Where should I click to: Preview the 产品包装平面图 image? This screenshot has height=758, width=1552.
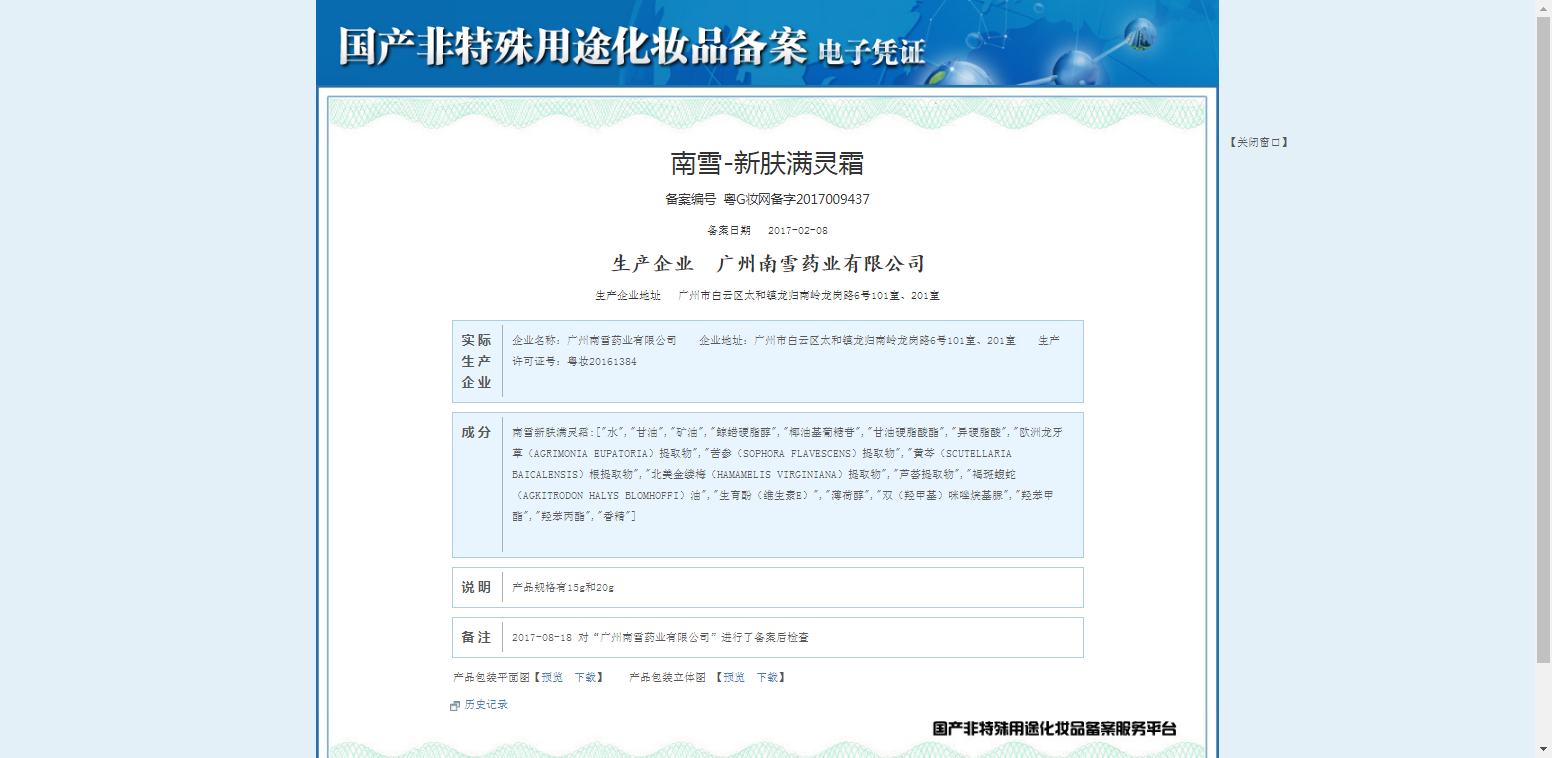552,678
